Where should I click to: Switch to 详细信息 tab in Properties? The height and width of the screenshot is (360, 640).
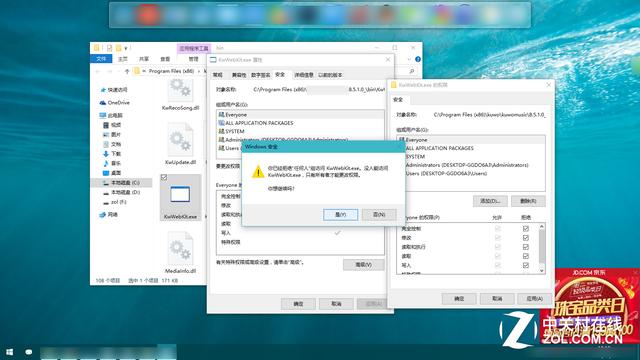point(304,75)
